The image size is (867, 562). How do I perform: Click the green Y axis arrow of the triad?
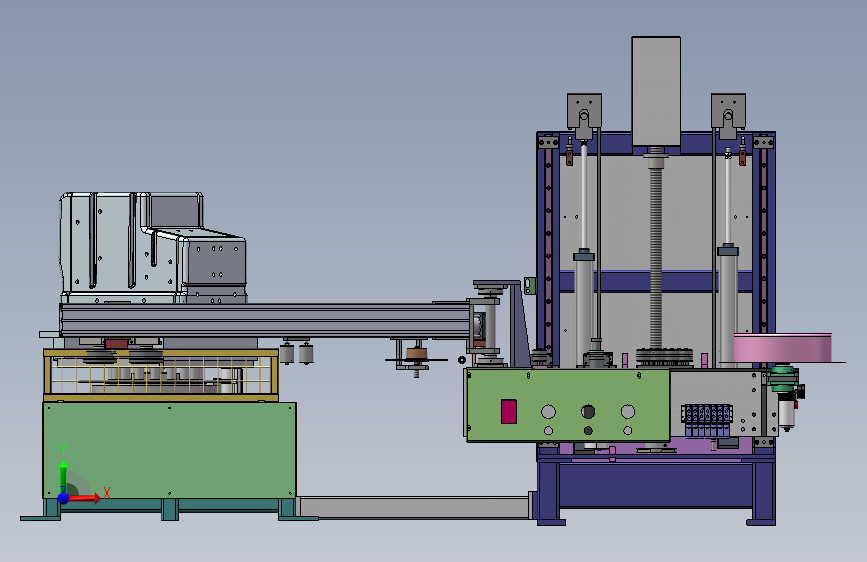[x=63, y=473]
